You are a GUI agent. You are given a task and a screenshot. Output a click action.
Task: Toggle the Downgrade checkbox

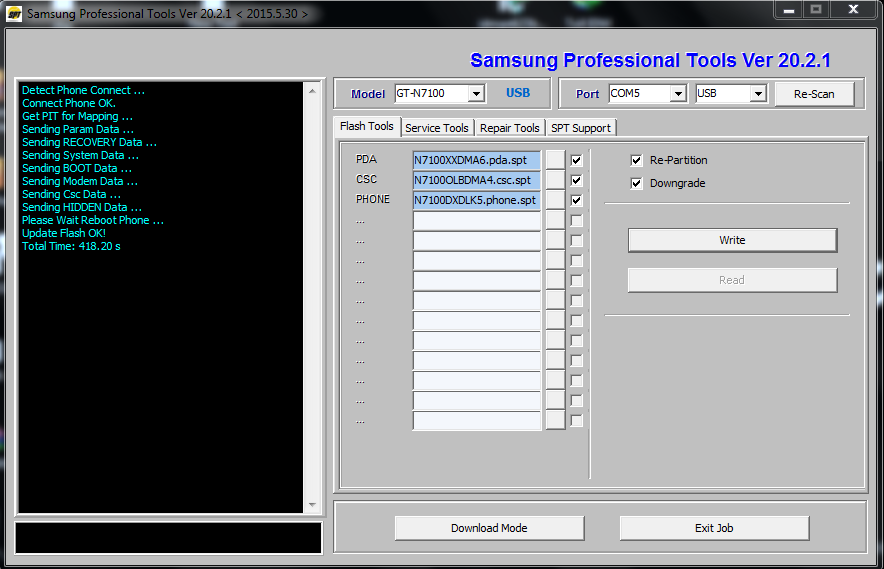click(x=637, y=183)
